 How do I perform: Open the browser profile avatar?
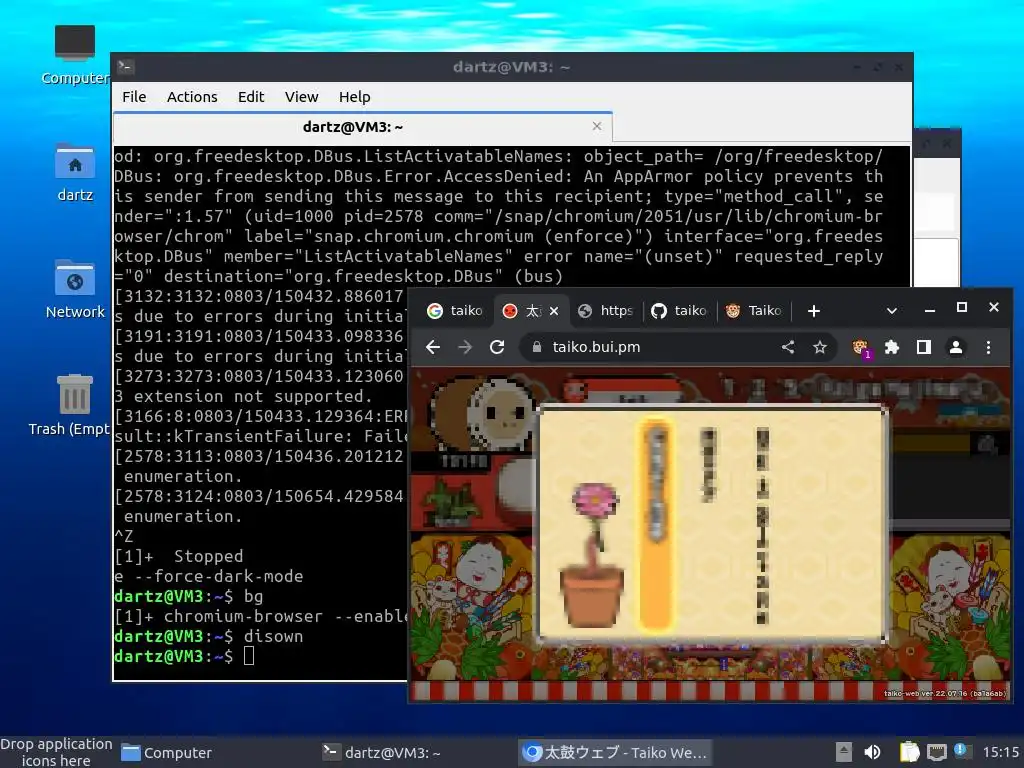pyautogui.click(x=955, y=347)
